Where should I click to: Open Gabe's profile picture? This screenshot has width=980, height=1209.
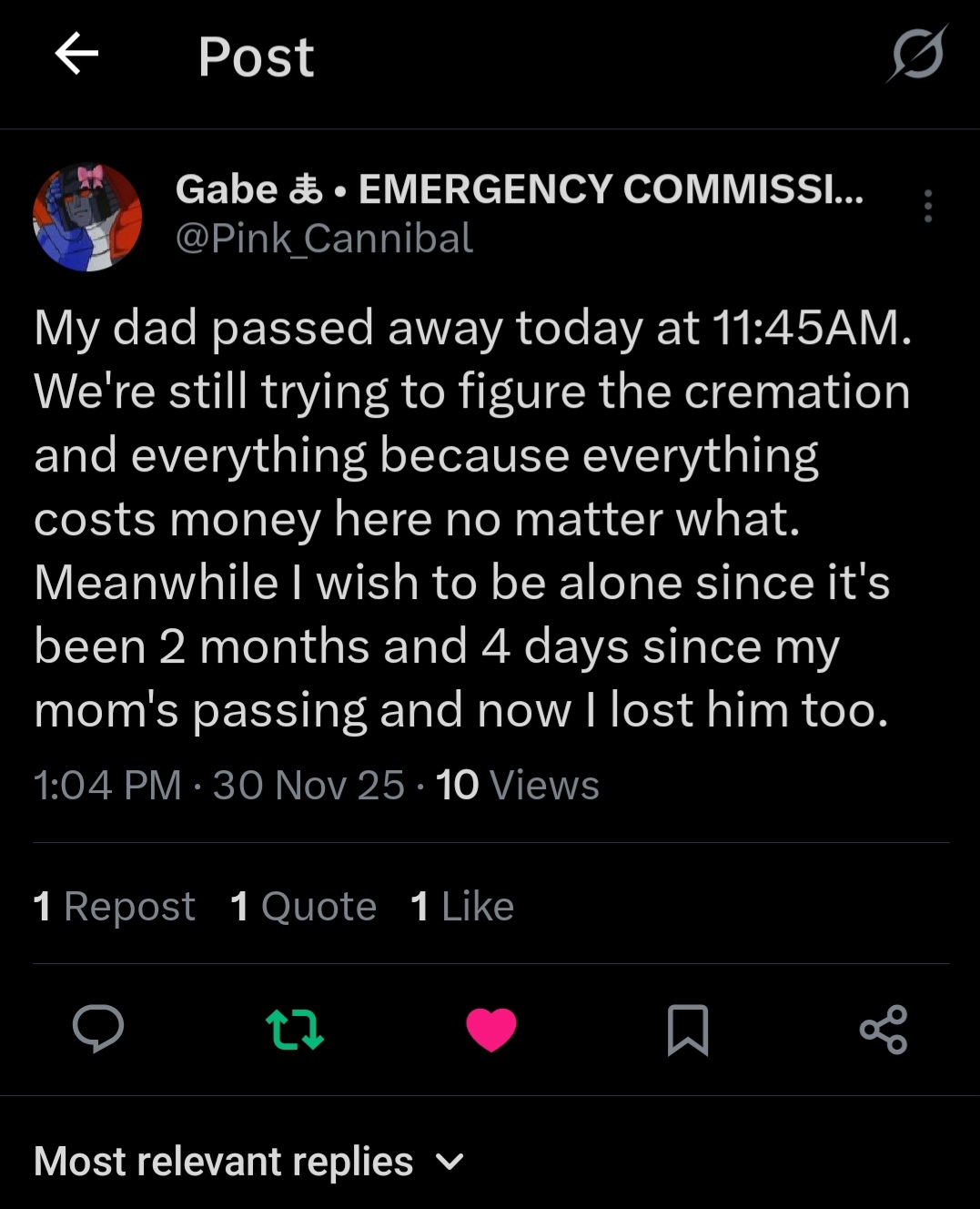click(87, 218)
